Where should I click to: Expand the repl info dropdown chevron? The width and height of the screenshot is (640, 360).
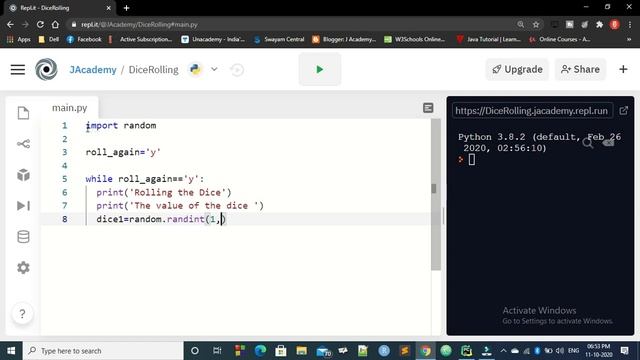pyautogui.click(x=214, y=69)
